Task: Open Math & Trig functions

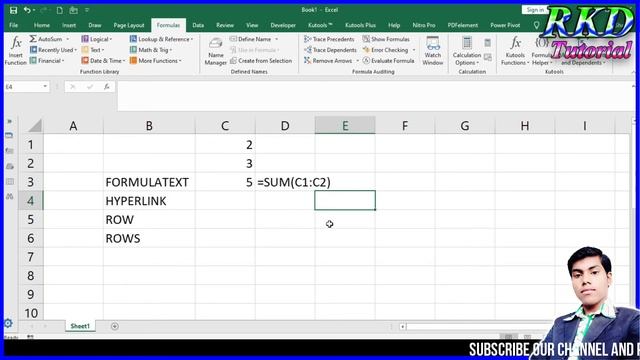Action: [151, 50]
